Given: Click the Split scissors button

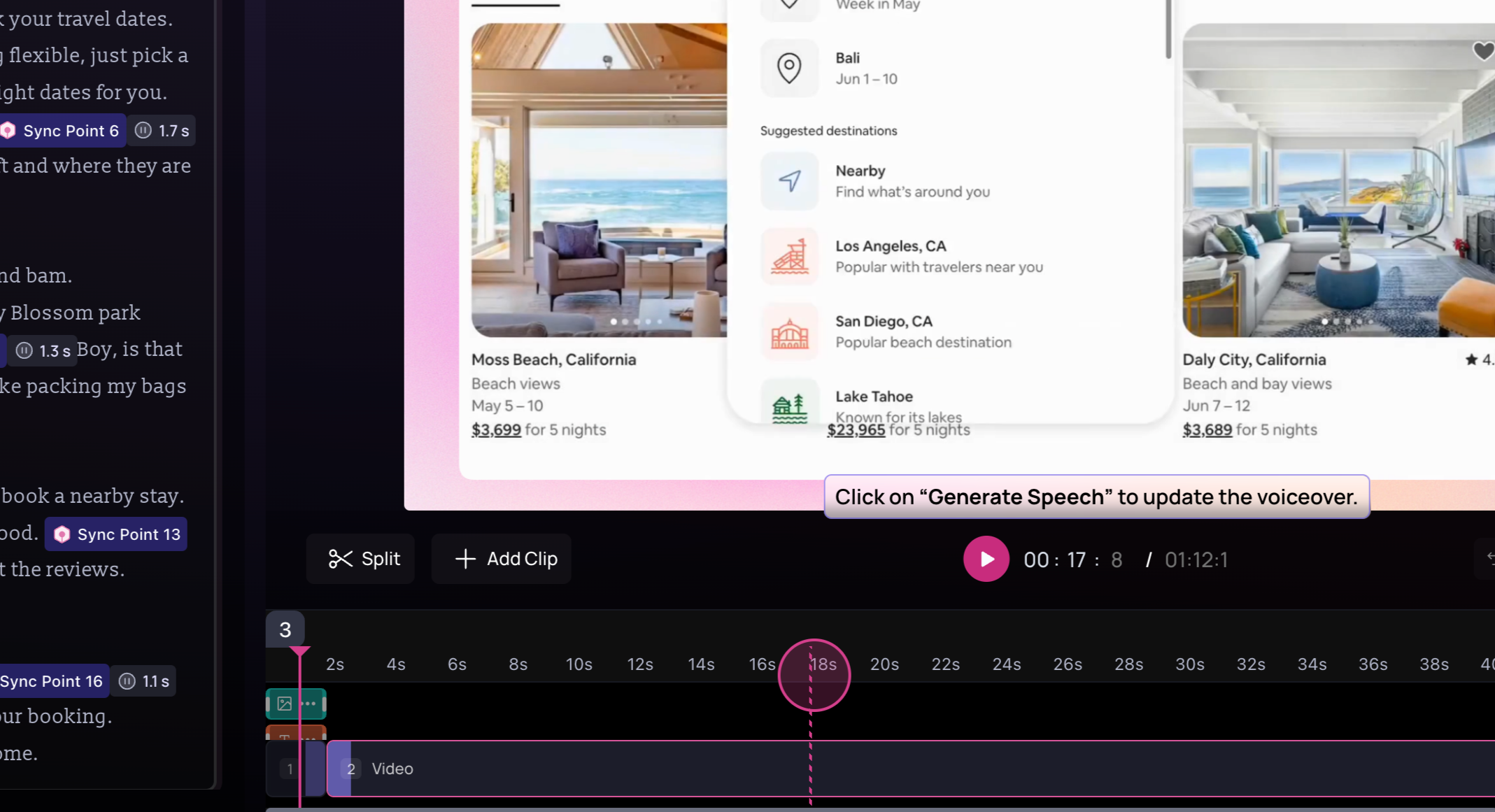Looking at the screenshot, I should [360, 559].
